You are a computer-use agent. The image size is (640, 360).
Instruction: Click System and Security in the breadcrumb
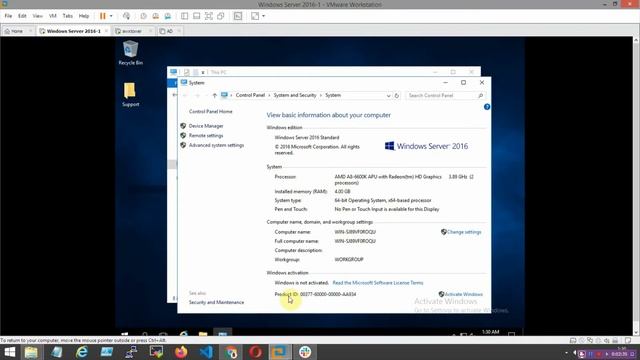point(295,95)
